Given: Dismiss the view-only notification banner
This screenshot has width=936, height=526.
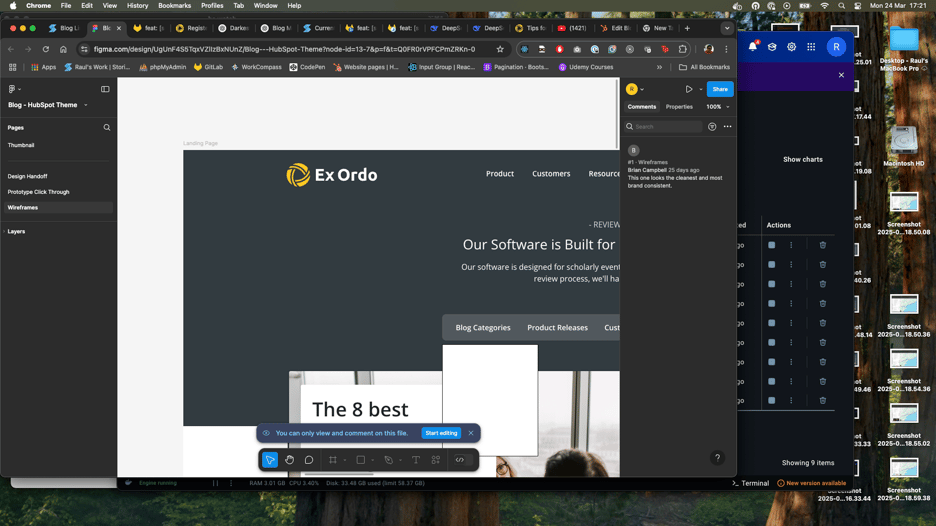Looking at the screenshot, I should [x=471, y=433].
